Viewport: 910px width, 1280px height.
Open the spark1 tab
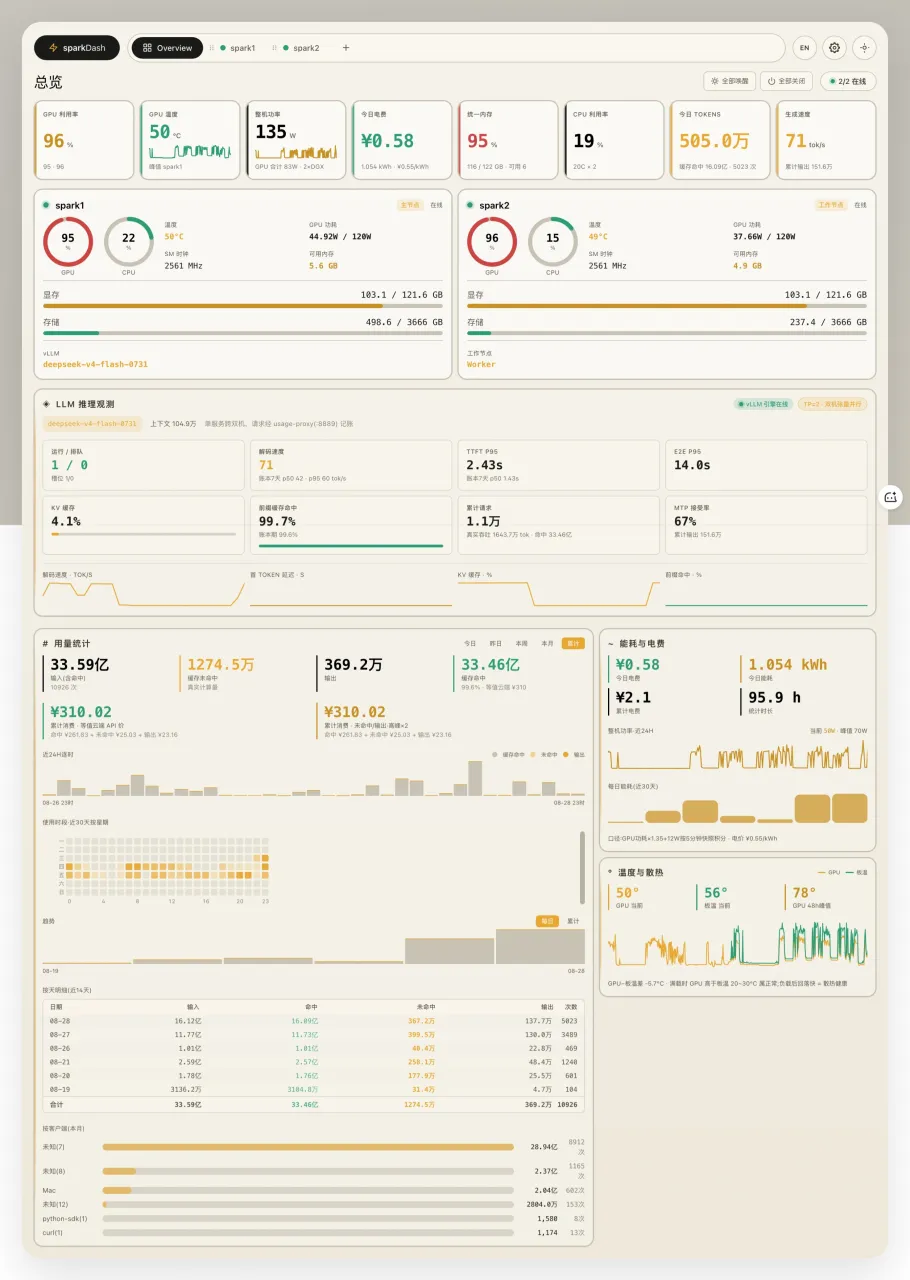[x=238, y=48]
